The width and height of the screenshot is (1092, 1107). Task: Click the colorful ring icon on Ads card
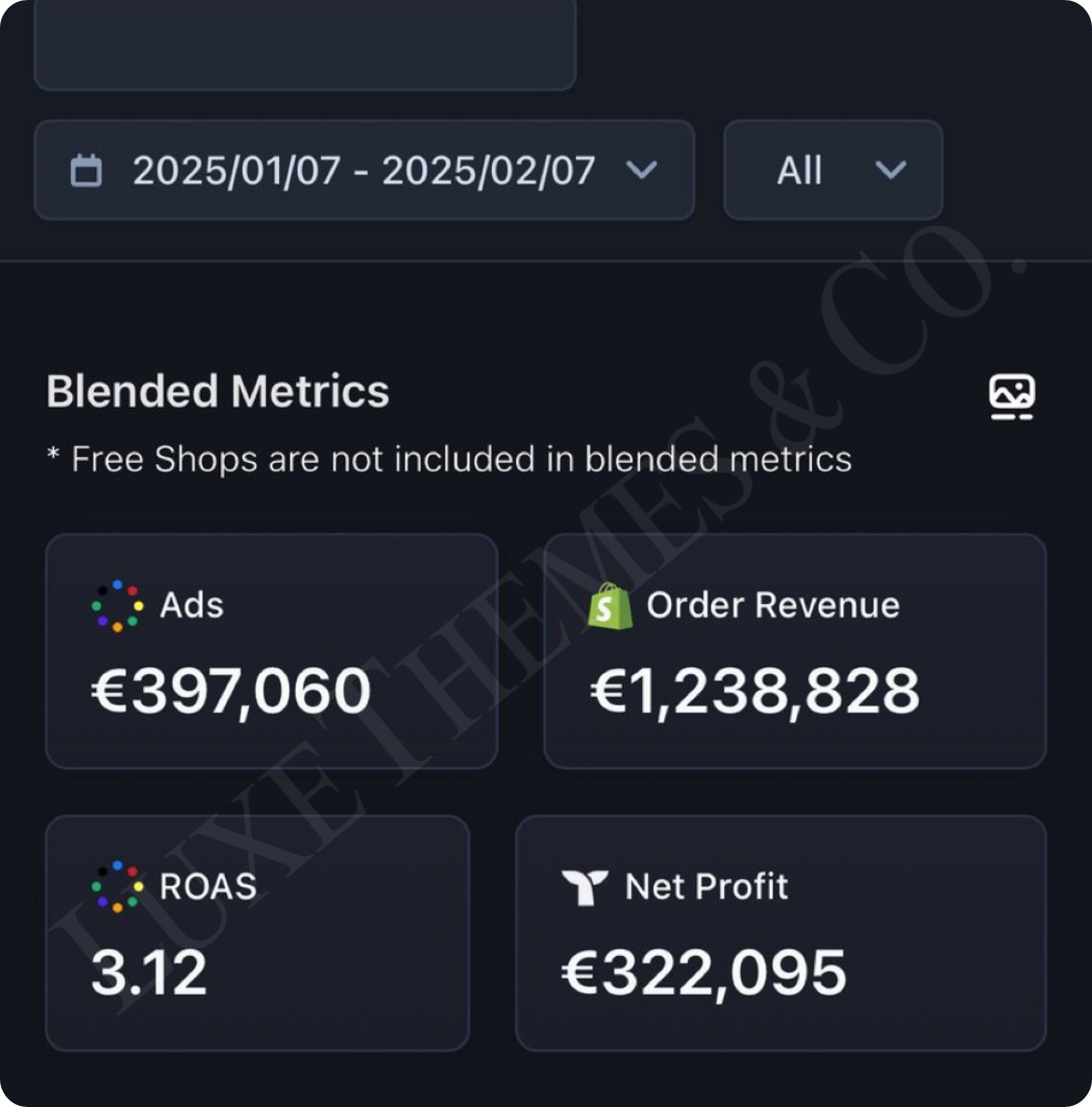click(118, 606)
